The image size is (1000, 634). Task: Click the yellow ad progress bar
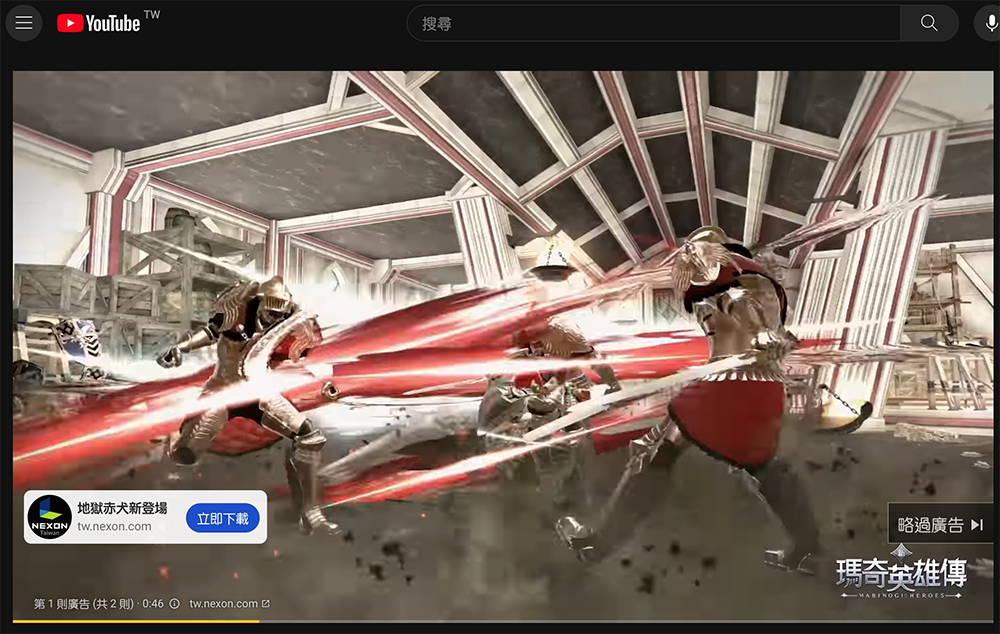click(x=136, y=621)
